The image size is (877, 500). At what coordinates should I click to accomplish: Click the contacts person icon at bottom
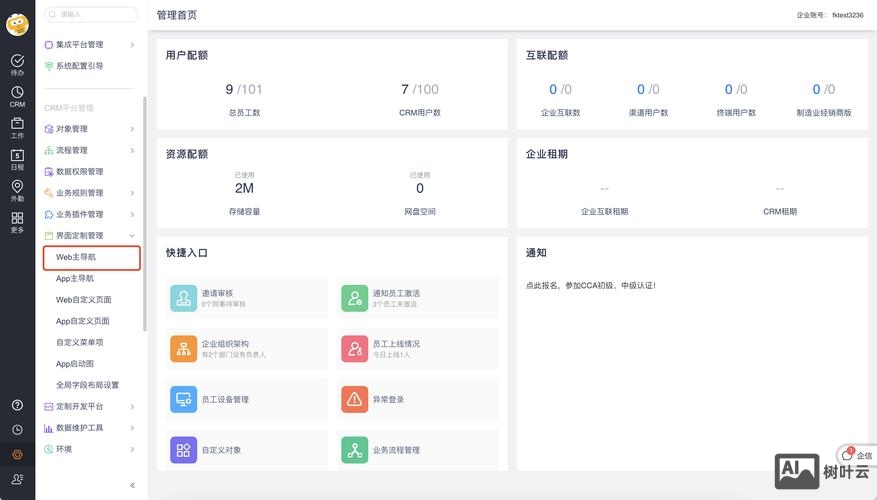[17, 479]
